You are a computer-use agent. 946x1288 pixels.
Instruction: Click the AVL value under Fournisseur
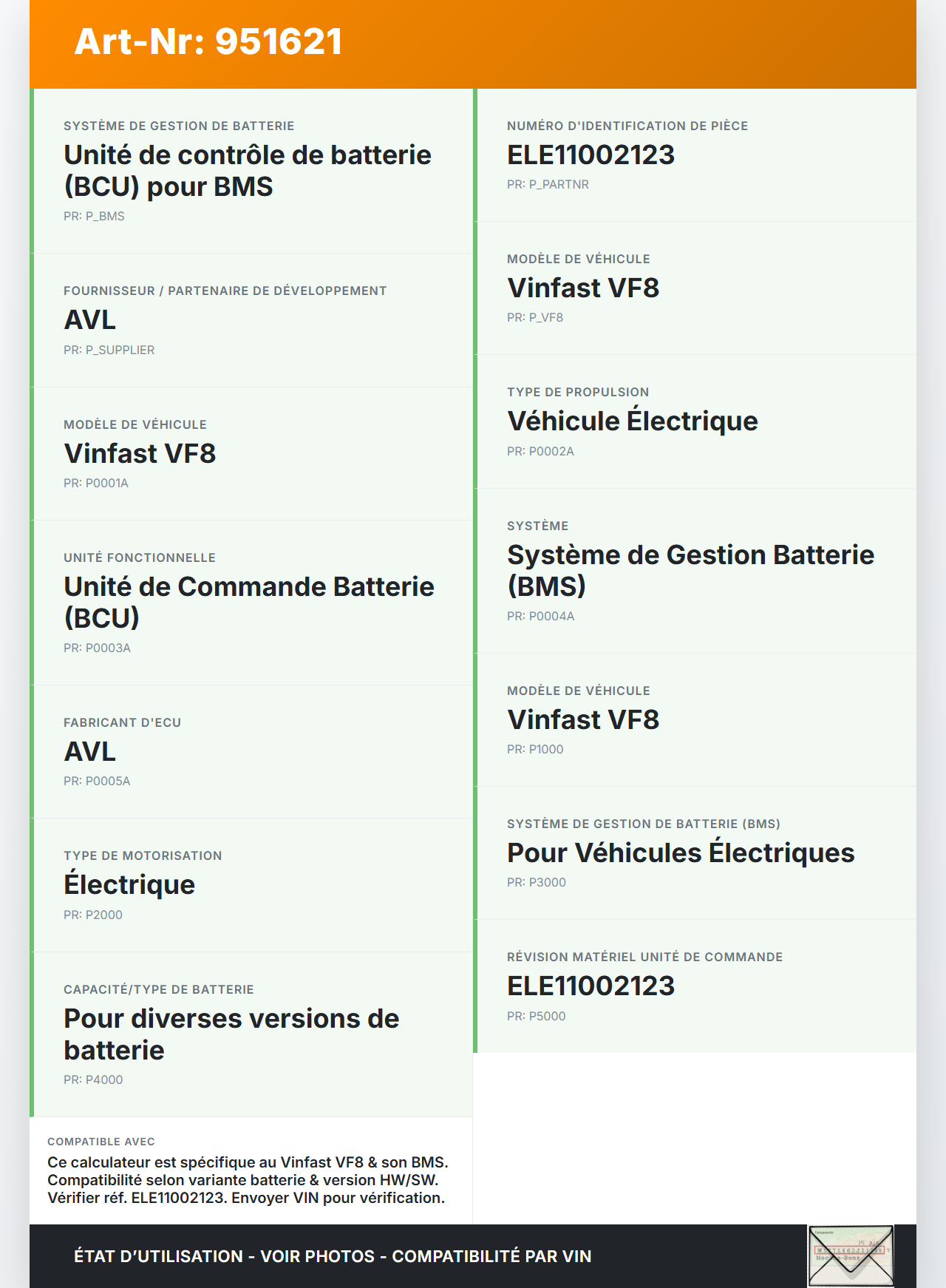(90, 320)
